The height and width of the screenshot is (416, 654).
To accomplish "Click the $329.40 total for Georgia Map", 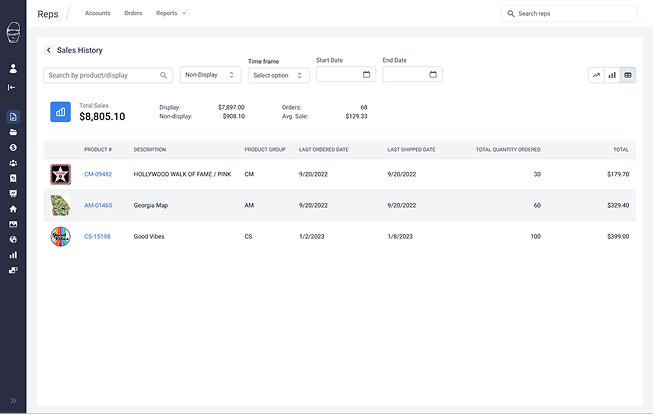I will pyautogui.click(x=618, y=205).
